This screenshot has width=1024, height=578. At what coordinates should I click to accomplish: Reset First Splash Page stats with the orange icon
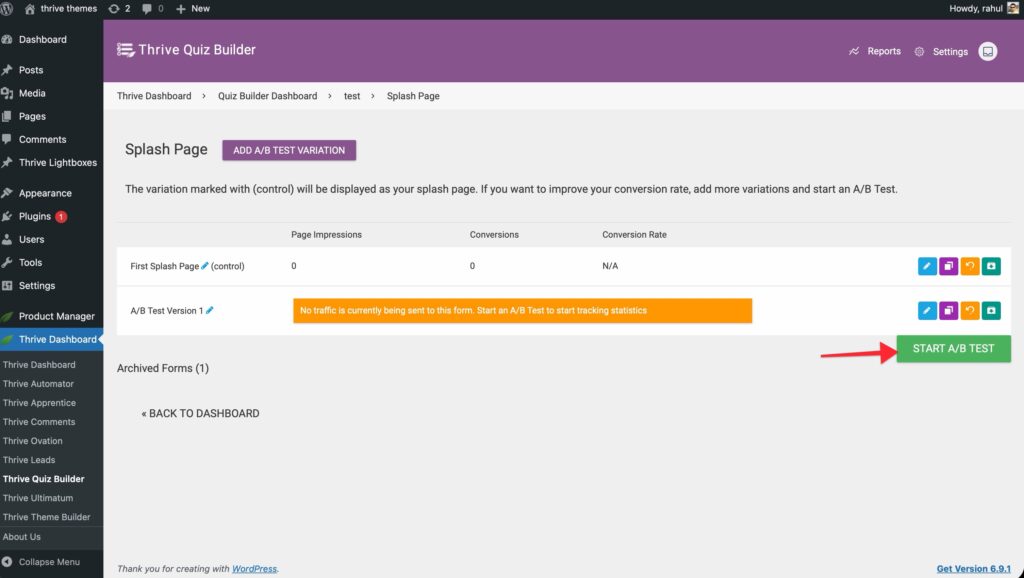point(969,266)
